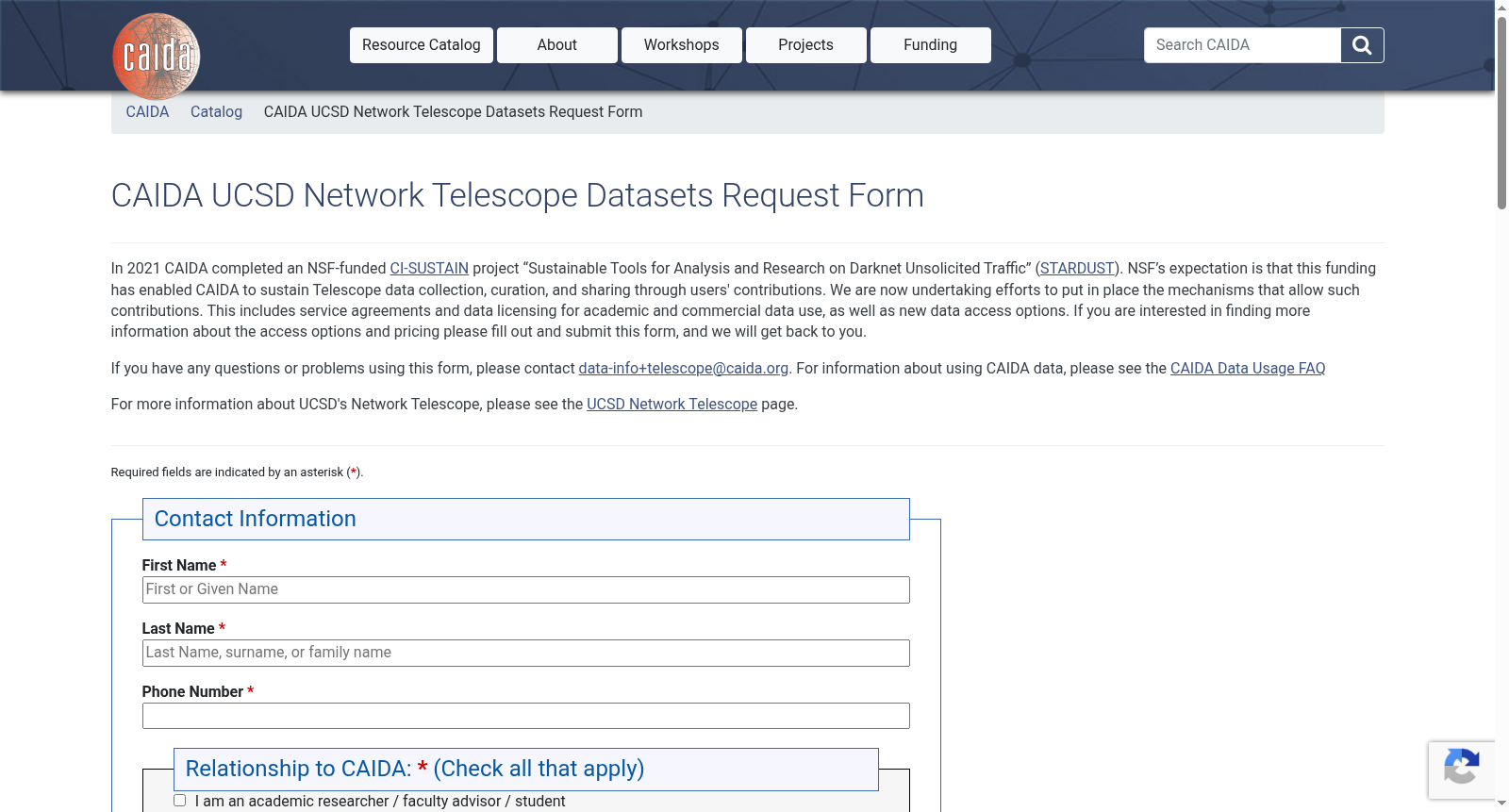Click the page title heading text
Image resolution: width=1509 pixels, height=812 pixels.
(518, 195)
